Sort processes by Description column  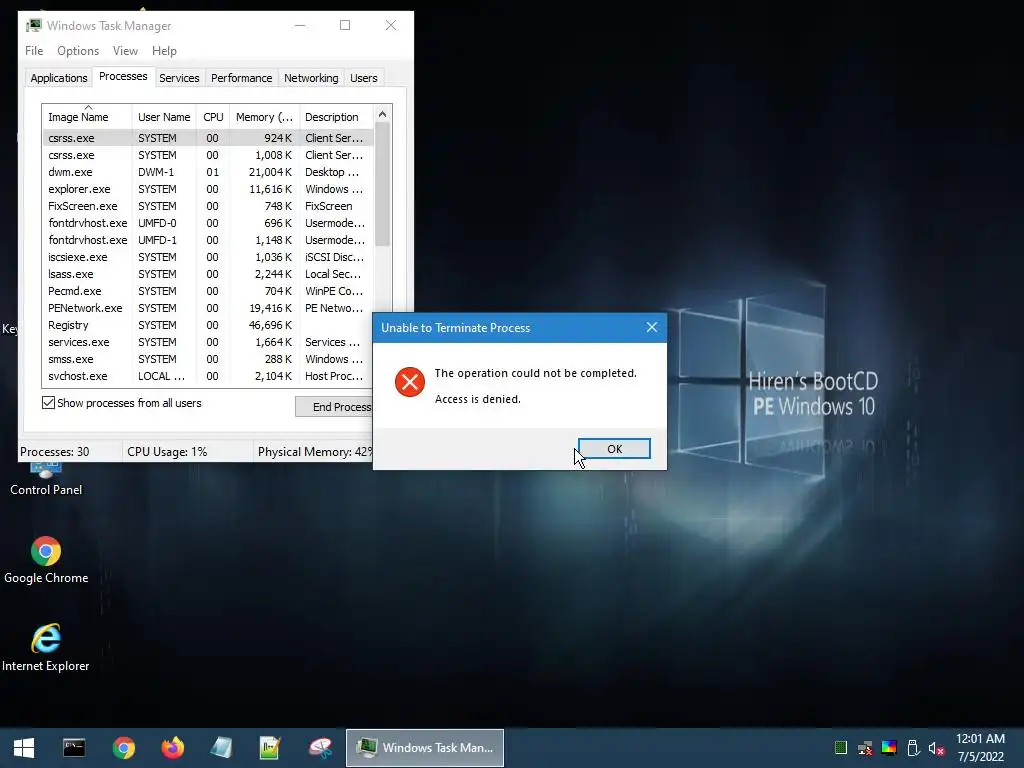[336, 117]
